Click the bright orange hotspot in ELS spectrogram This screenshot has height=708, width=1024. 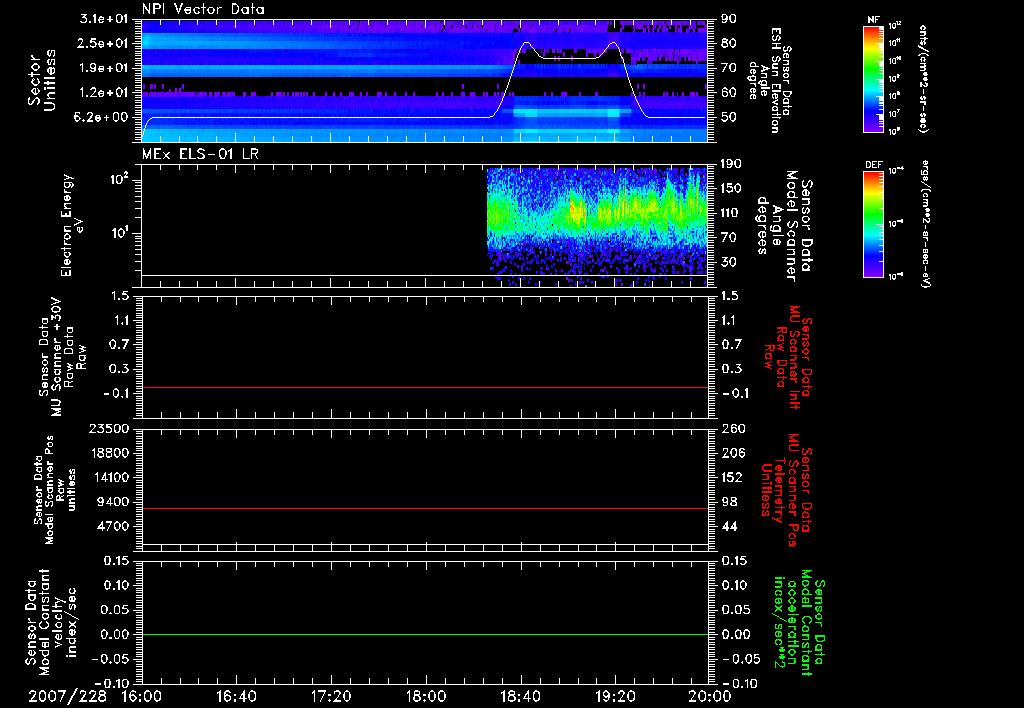click(576, 210)
